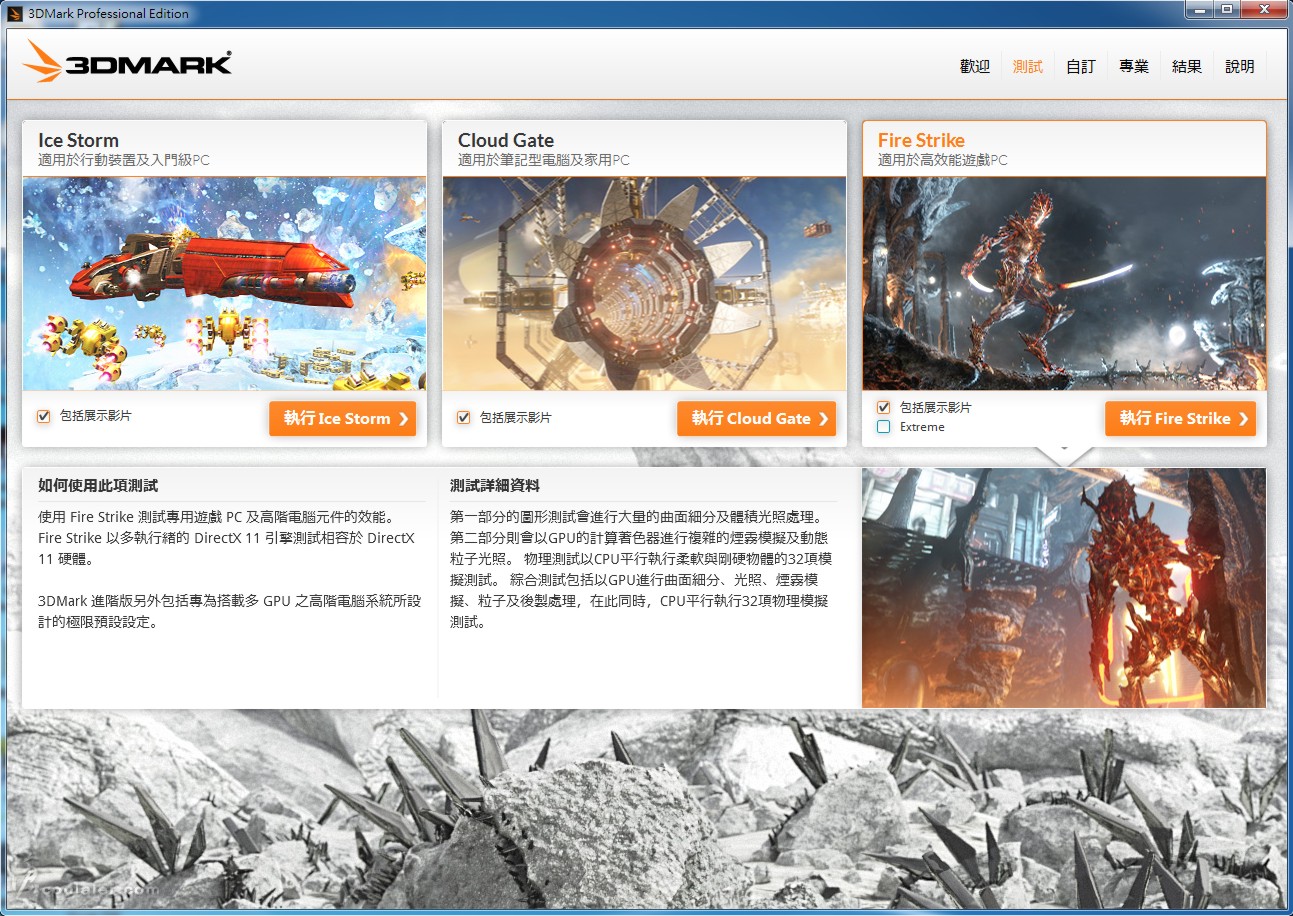Click the Fire Strike detail screenshot

pos(1064,588)
